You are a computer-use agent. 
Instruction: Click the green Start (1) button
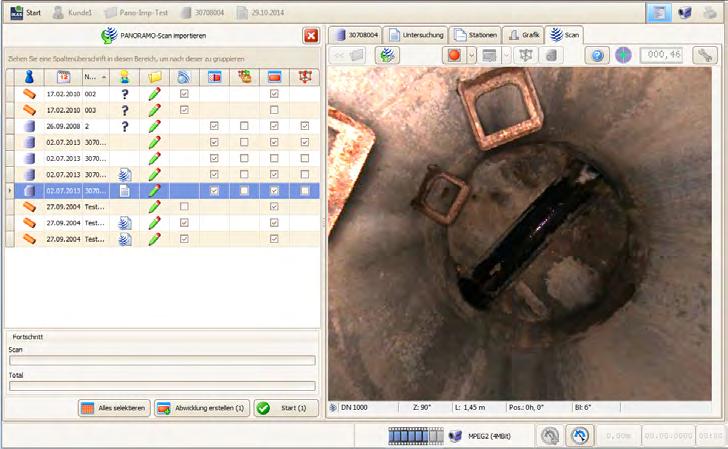tap(286, 408)
